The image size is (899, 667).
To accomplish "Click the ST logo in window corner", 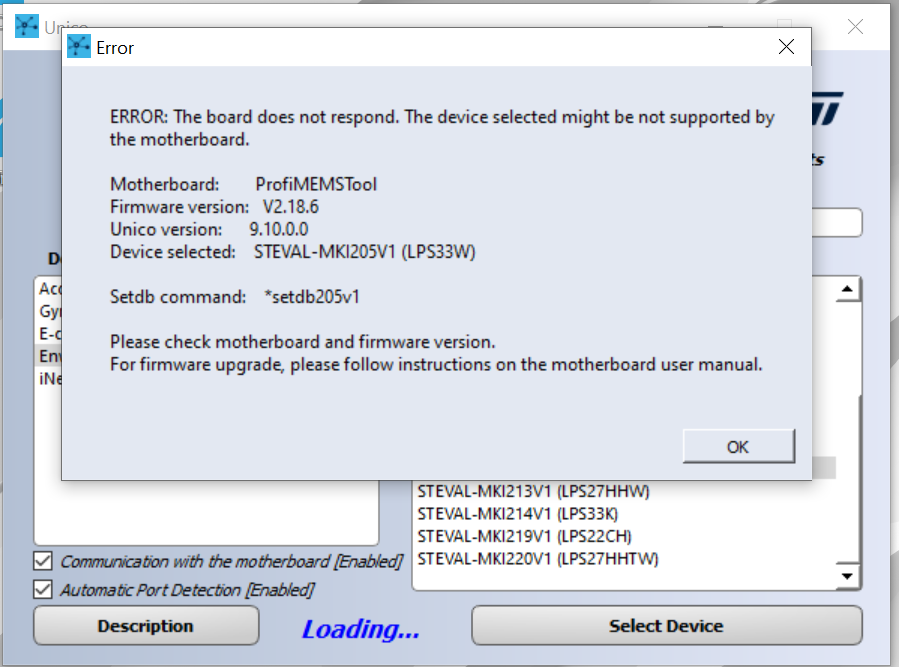I will pos(827,108).
